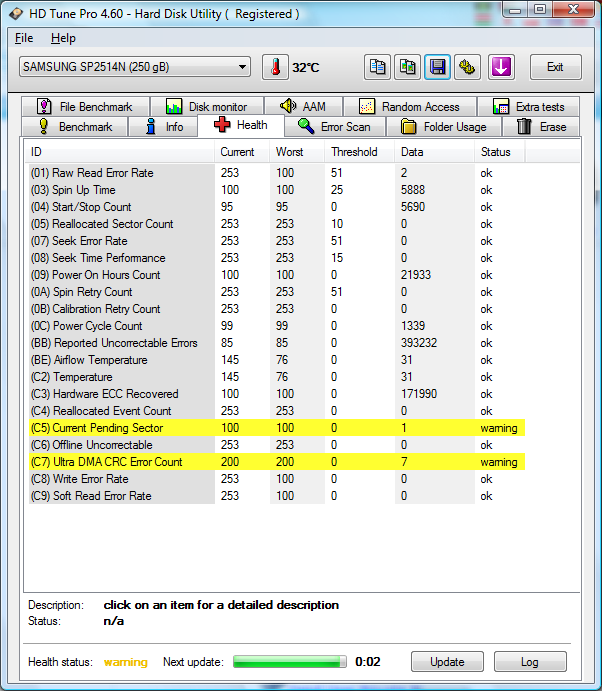Select (BB) Reported Uncorrectable Errors row

click(277, 343)
